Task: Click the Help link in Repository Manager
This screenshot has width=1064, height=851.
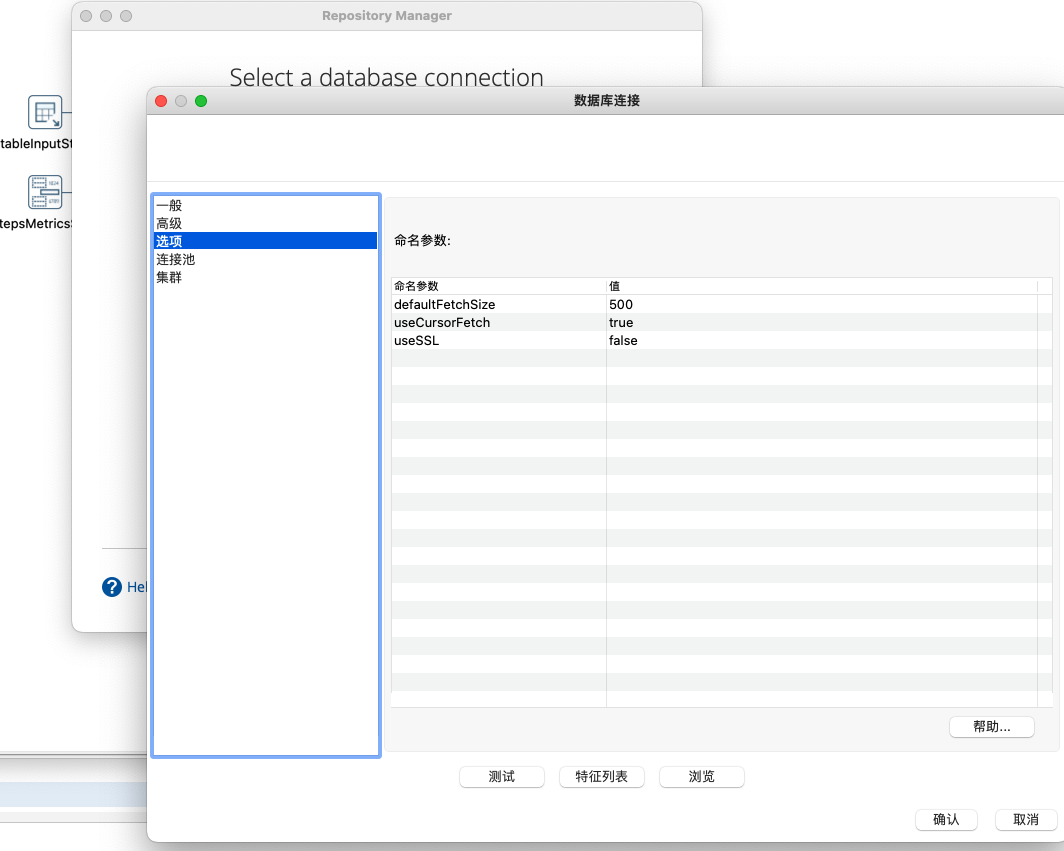Action: [136, 587]
